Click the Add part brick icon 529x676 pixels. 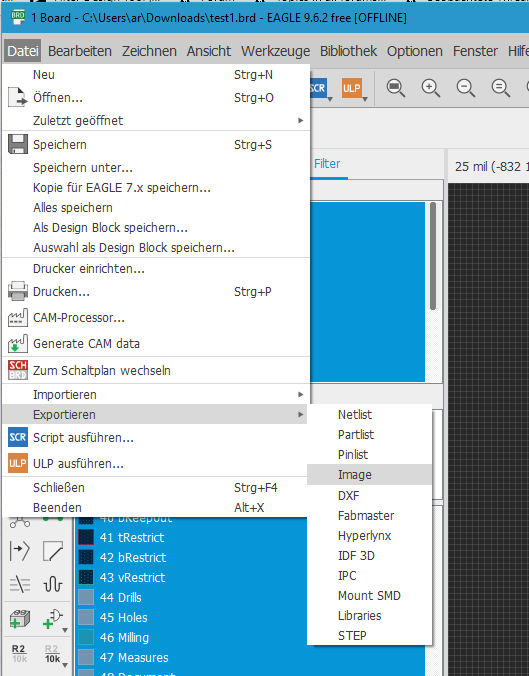tap(19, 619)
